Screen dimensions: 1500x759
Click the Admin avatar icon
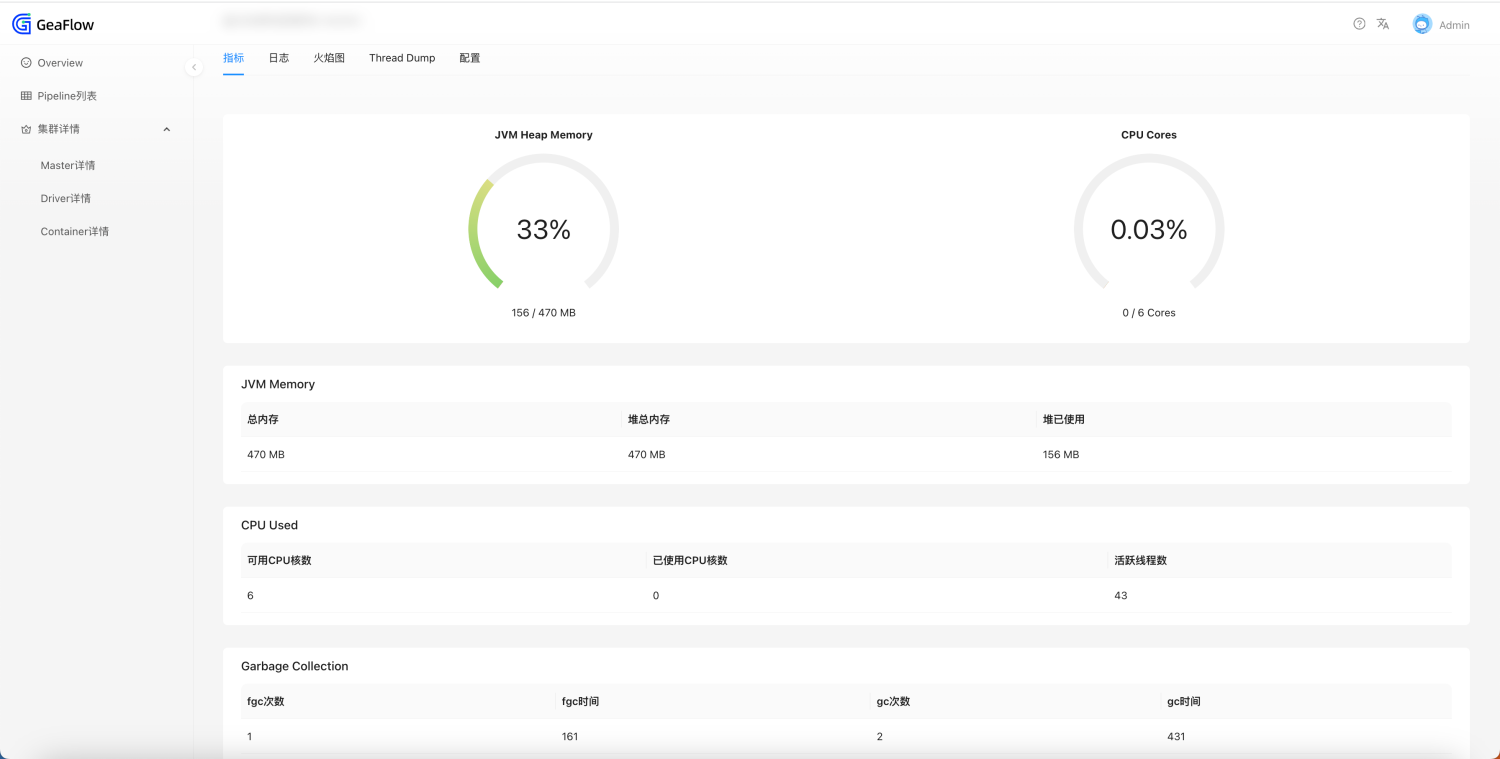(1420, 23)
